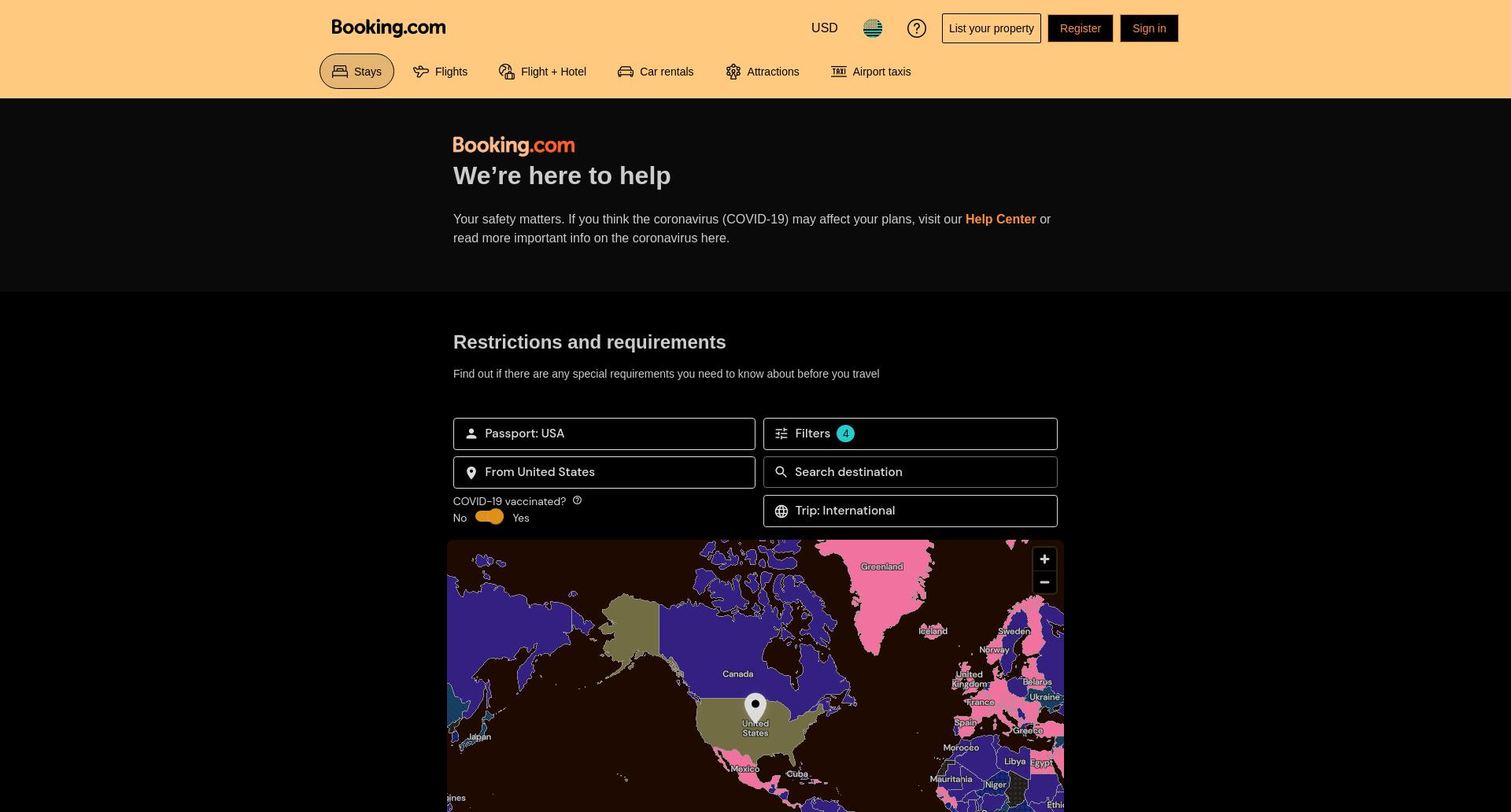Click the filters sliders icon
The width and height of the screenshot is (1511, 812).
pos(781,434)
